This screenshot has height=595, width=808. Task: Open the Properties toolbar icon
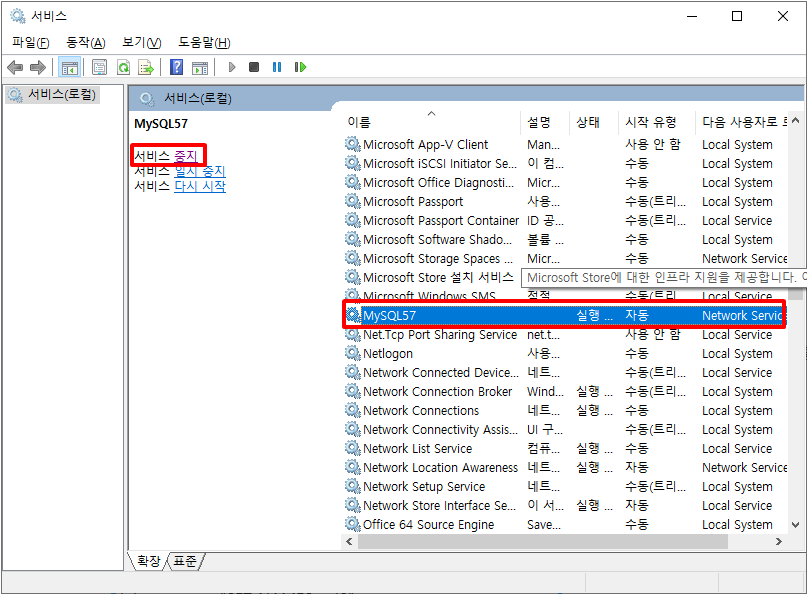point(99,67)
